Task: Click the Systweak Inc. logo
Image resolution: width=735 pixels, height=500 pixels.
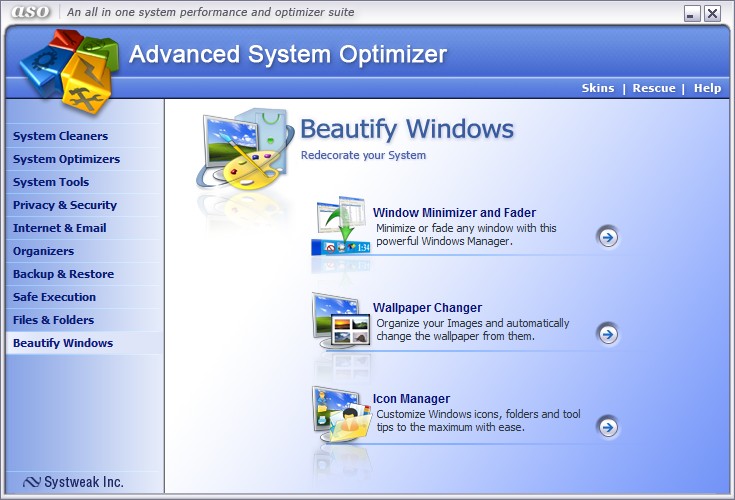Action: (73, 482)
